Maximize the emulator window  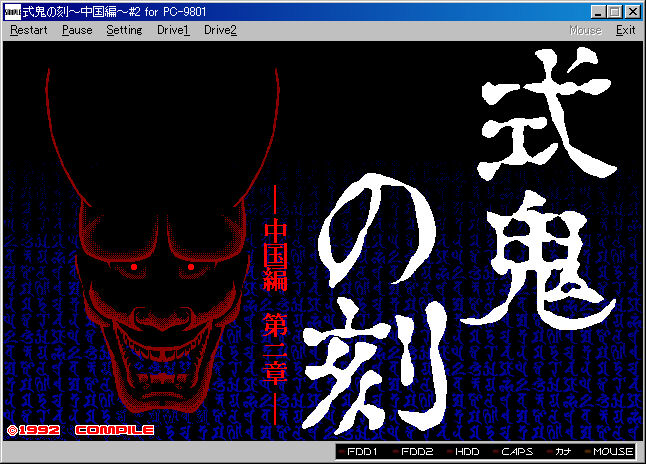[x=615, y=12]
